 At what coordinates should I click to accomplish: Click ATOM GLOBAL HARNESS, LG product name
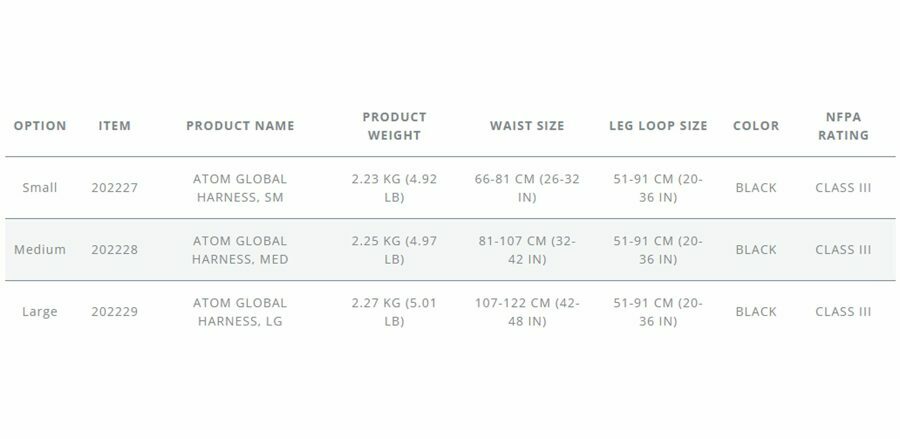[240, 312]
